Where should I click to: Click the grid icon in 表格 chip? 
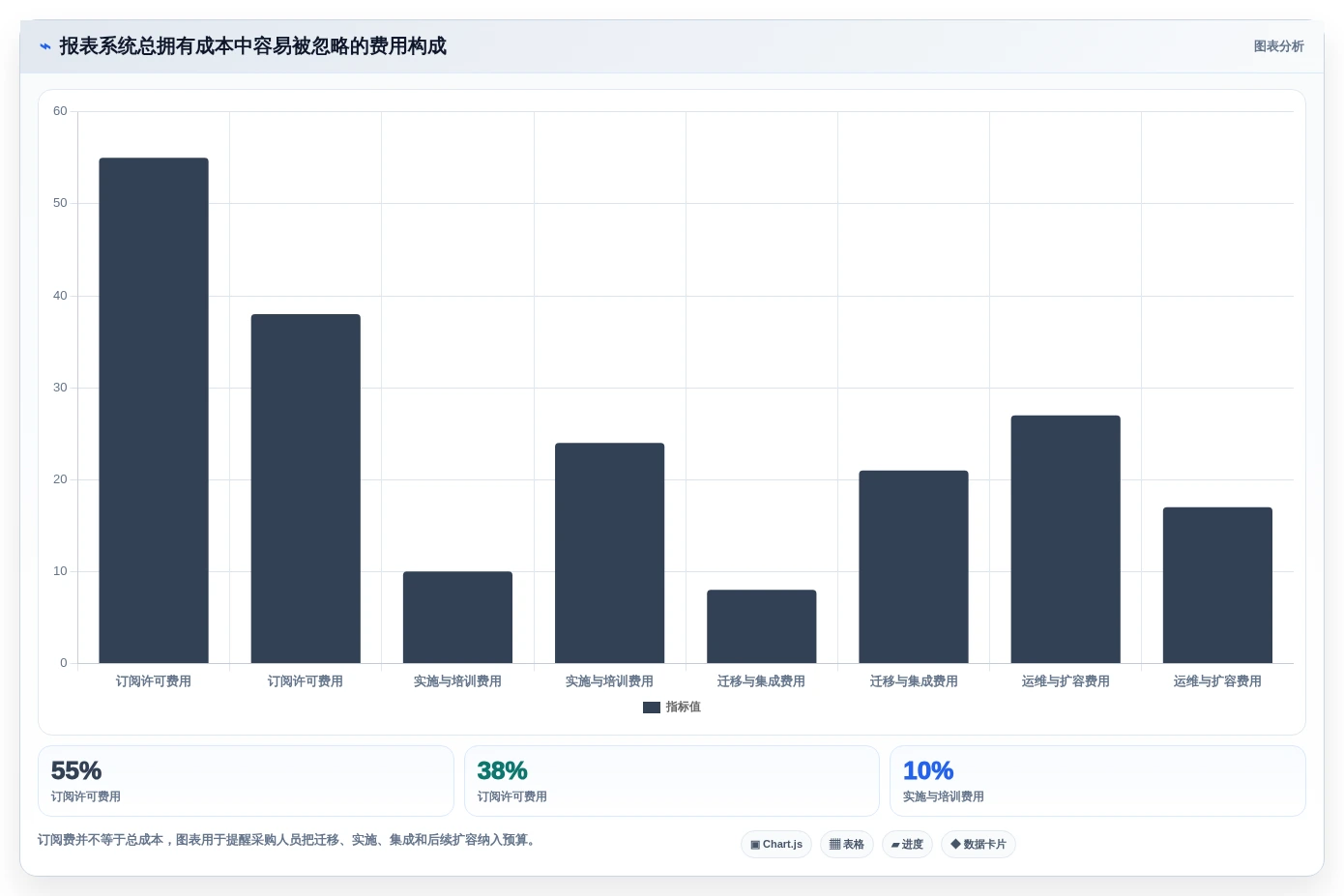[834, 844]
